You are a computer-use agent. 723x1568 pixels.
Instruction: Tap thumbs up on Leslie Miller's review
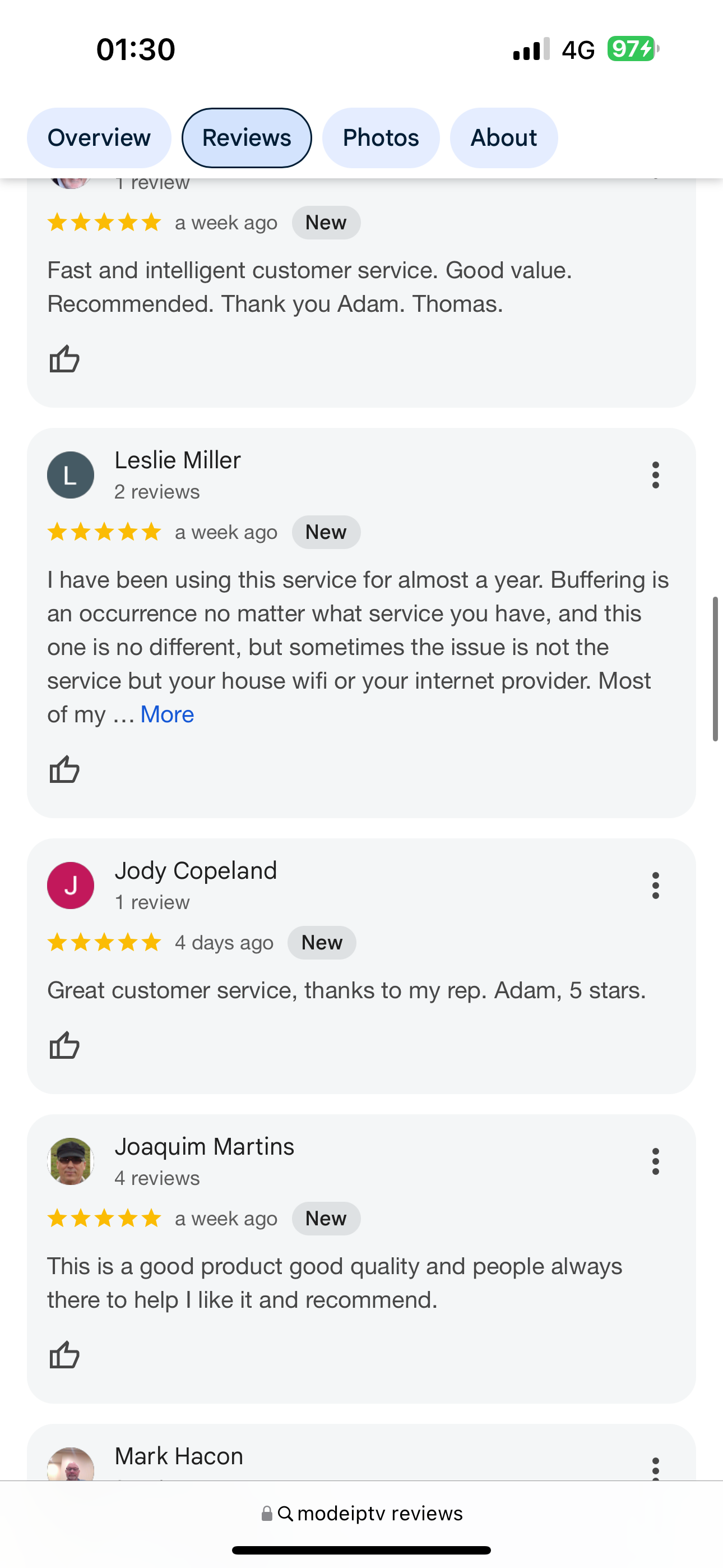pos(64,769)
